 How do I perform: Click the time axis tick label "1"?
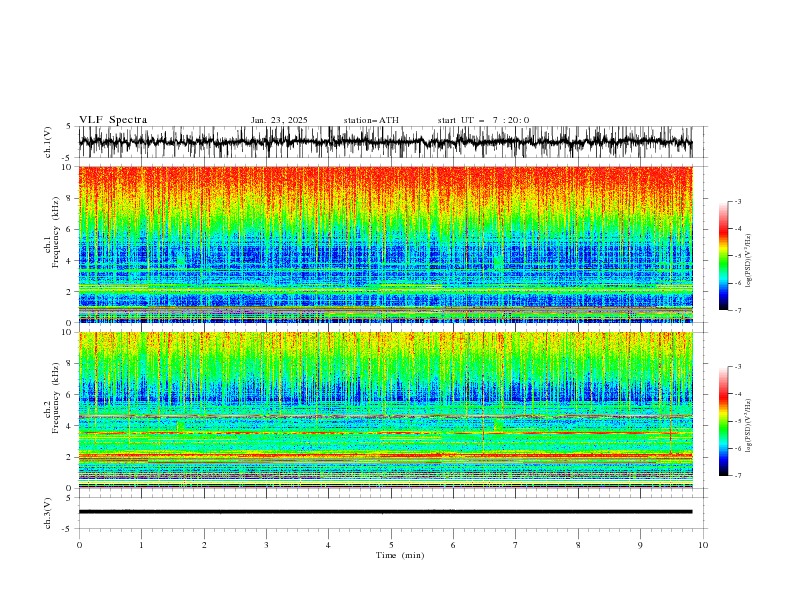pos(141,545)
